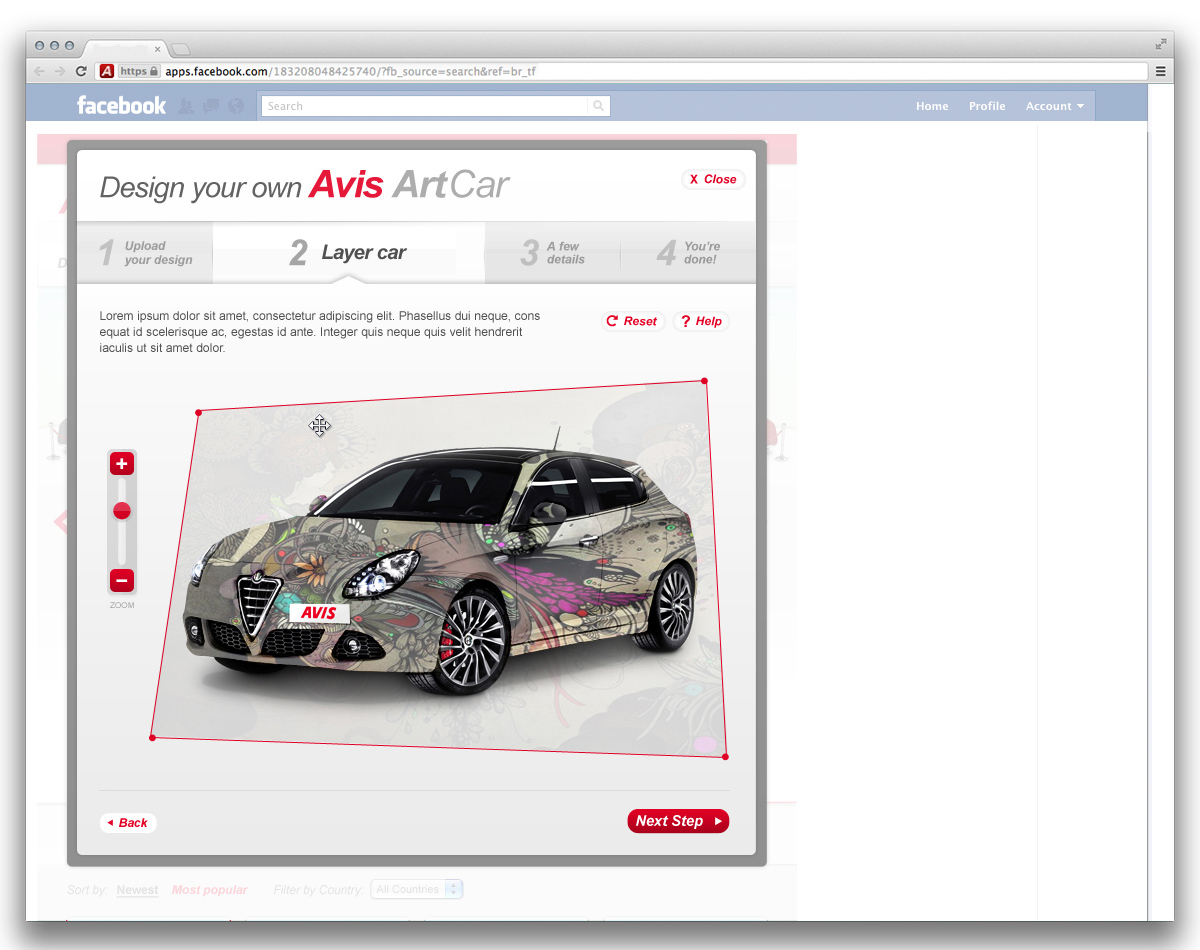Jump to step 4 You're done
The image size is (1200, 950).
pos(688,252)
